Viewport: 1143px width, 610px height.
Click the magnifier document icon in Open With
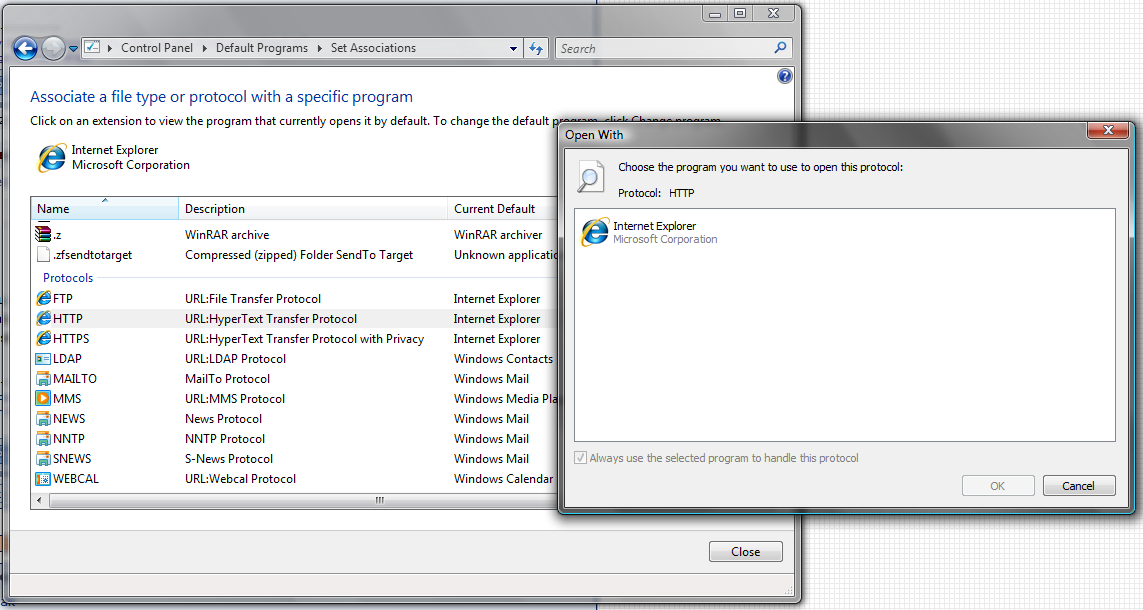click(x=590, y=176)
